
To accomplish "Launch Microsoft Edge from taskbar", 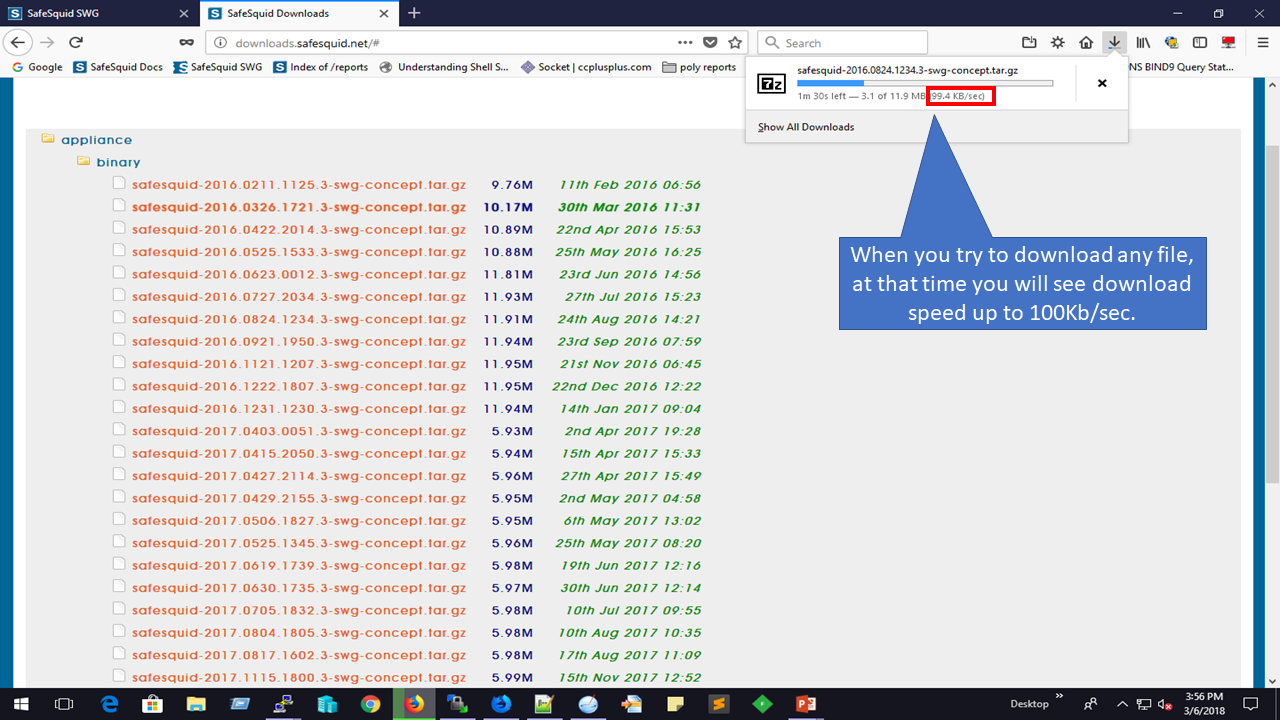I will pos(109,704).
